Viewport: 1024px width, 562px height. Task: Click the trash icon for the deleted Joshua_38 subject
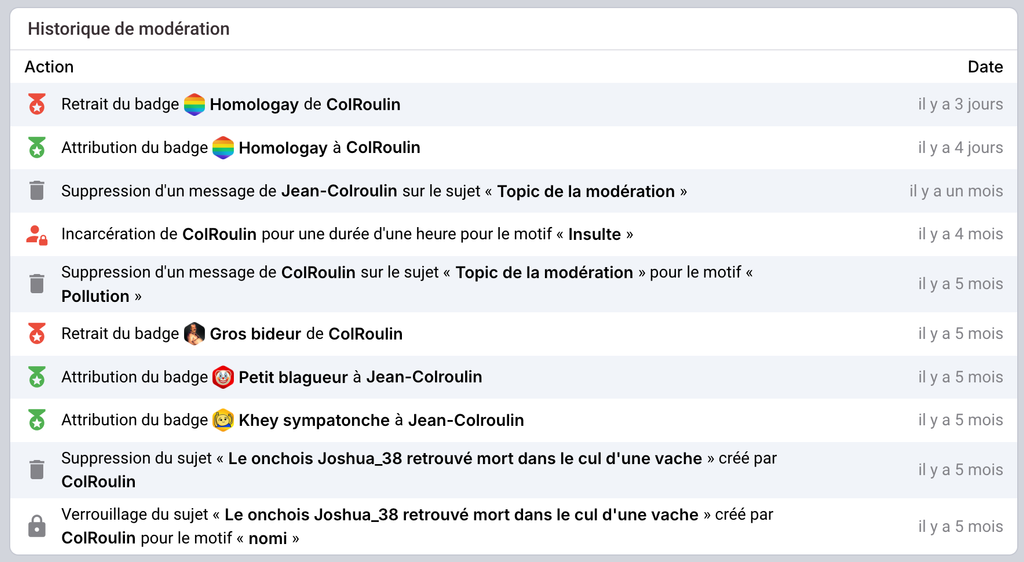pyautogui.click(x=37, y=470)
